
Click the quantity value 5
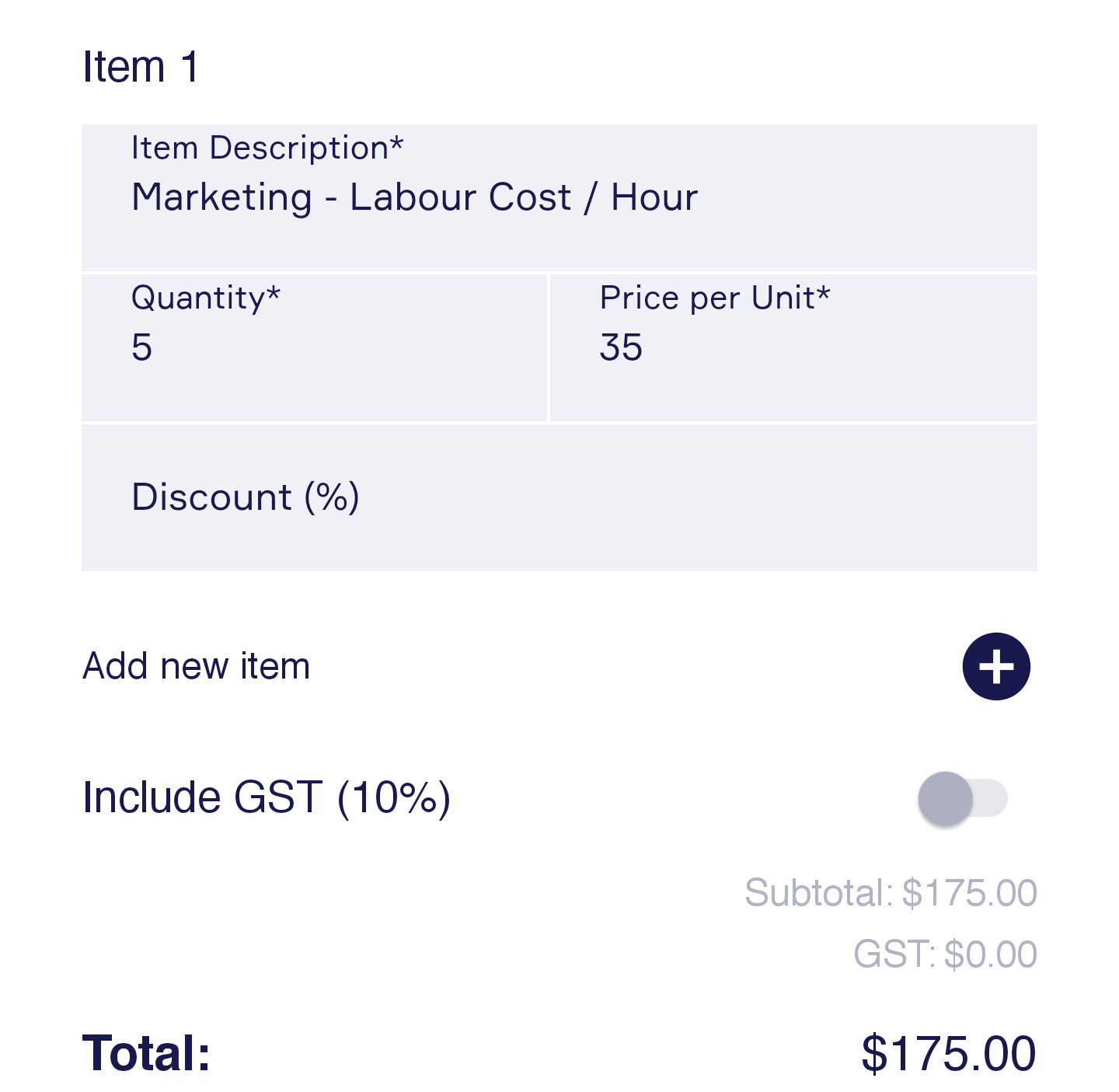(141, 347)
